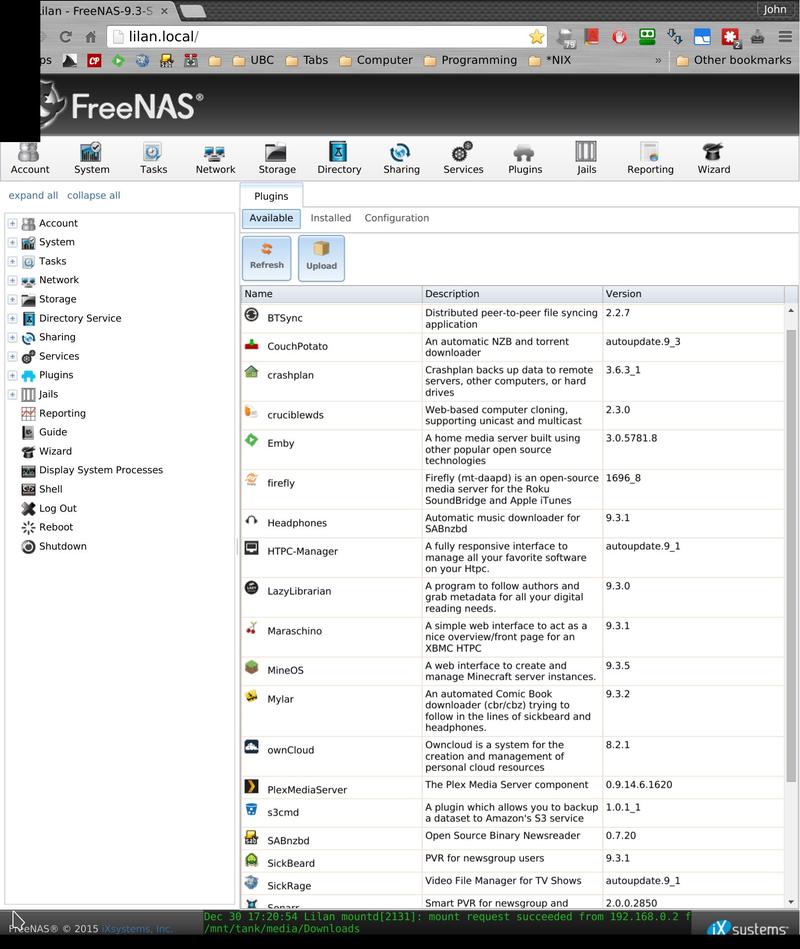Launch the Wizard from the toolbar
The width and height of the screenshot is (800, 949).
point(713,158)
